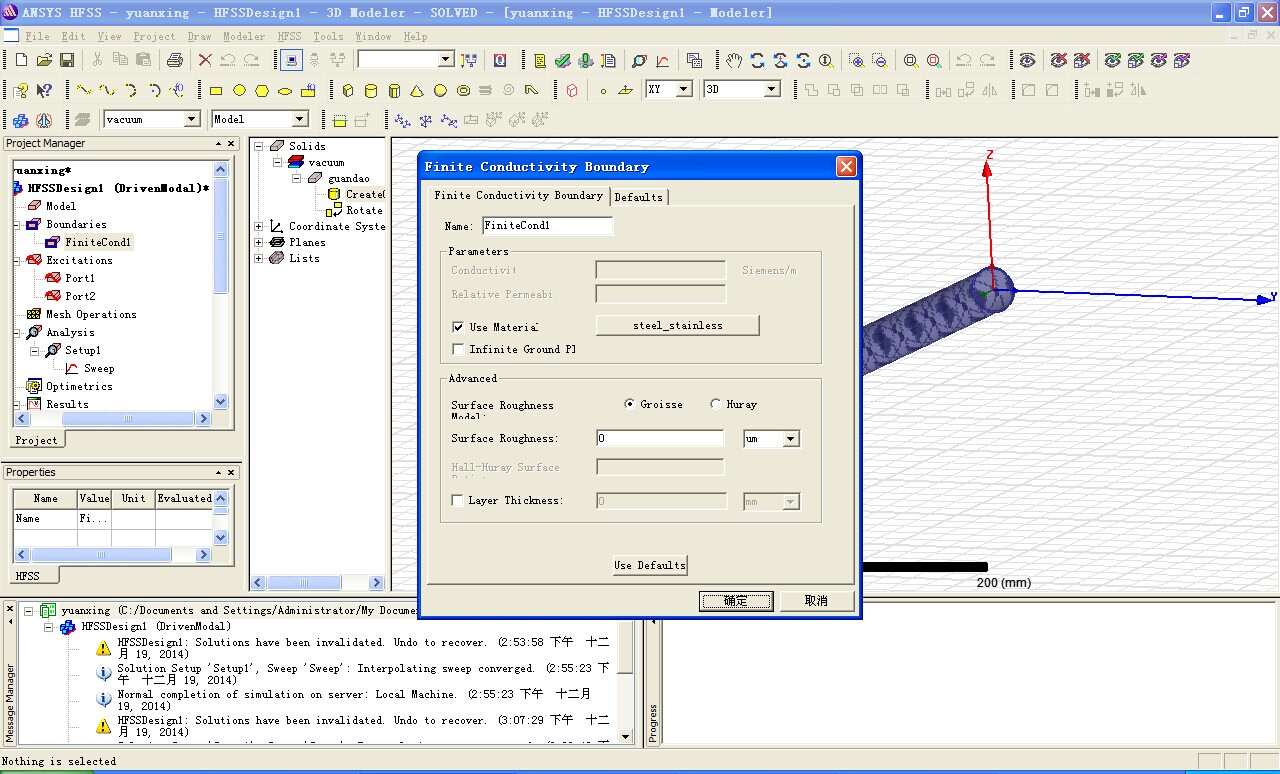Click the Project Manager horizontal scrollbar
Image resolution: width=1280 pixels, height=774 pixels.
pos(112,419)
